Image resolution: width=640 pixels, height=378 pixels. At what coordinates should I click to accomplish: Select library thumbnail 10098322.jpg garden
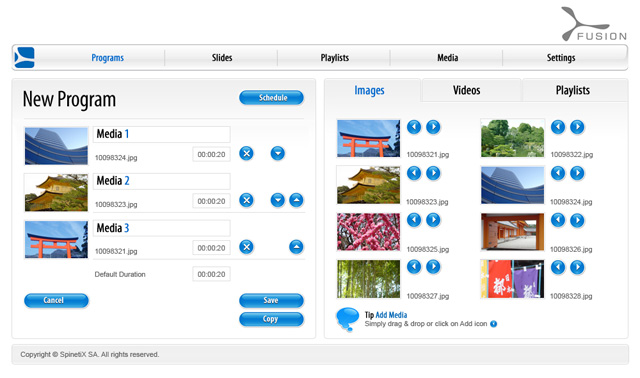point(513,138)
